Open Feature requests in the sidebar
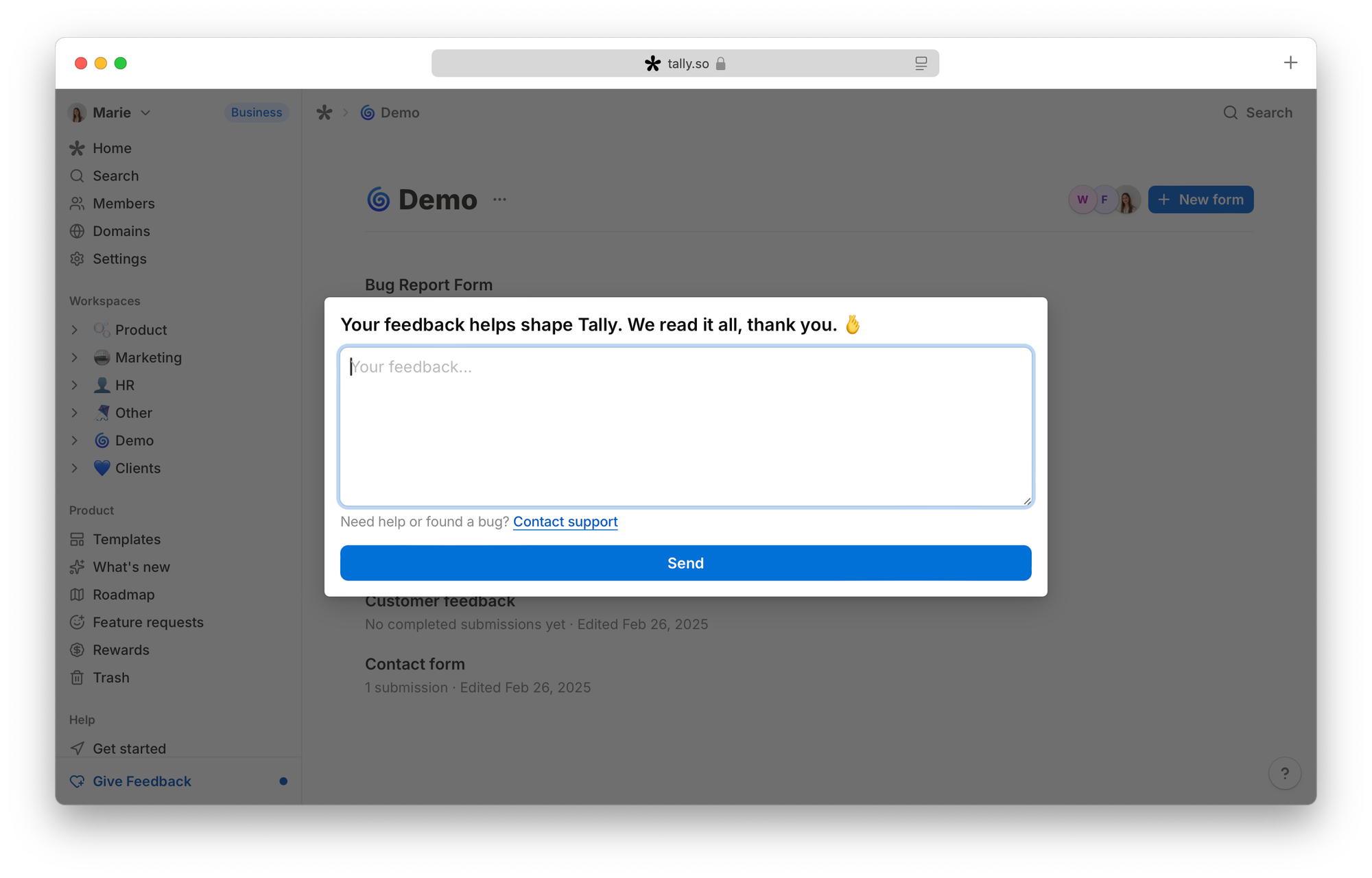The image size is (1372, 878). pyautogui.click(x=147, y=622)
